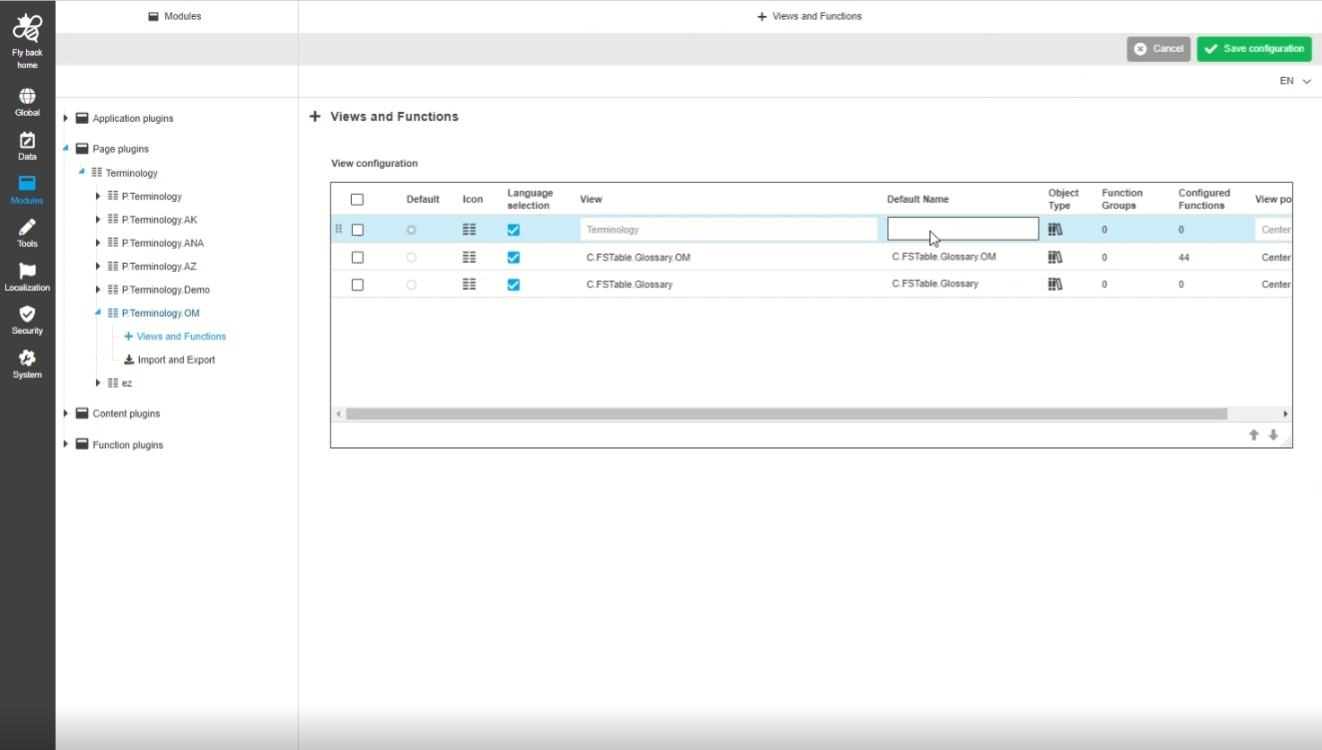Click the Fly back home bee icon
This screenshot has height=750, width=1322.
coord(27,28)
